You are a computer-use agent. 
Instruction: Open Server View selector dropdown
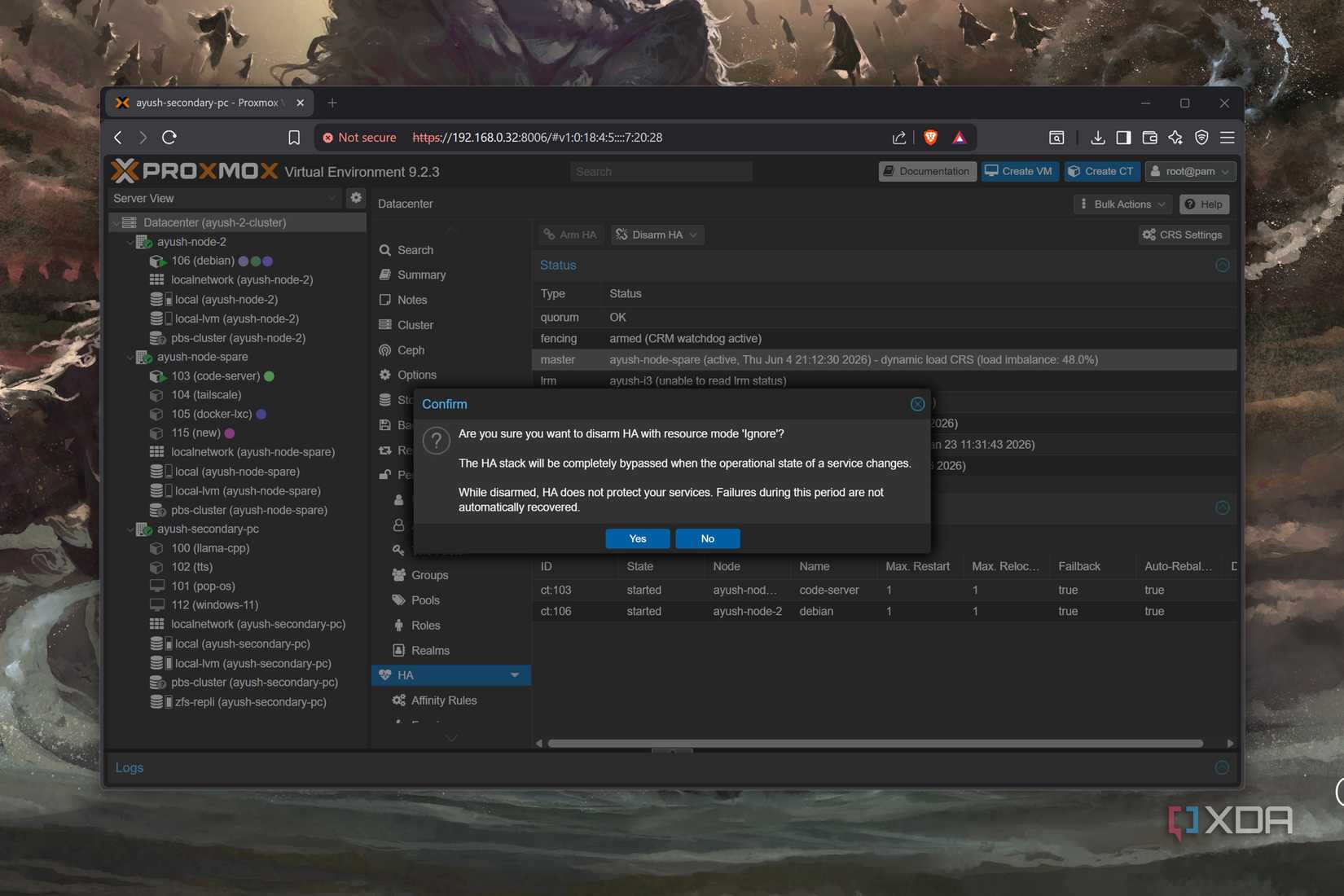pyautogui.click(x=225, y=198)
